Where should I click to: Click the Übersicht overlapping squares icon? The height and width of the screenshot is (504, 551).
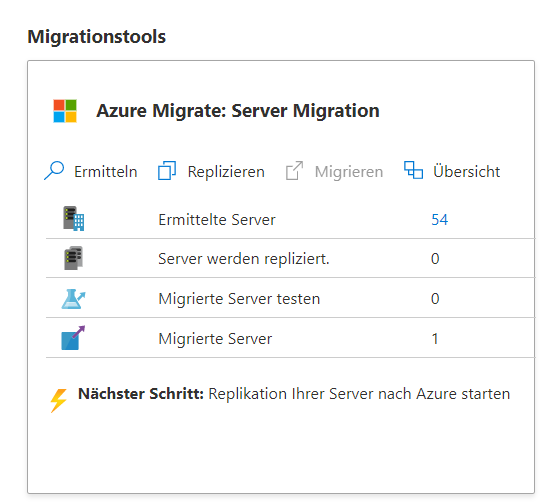413,170
